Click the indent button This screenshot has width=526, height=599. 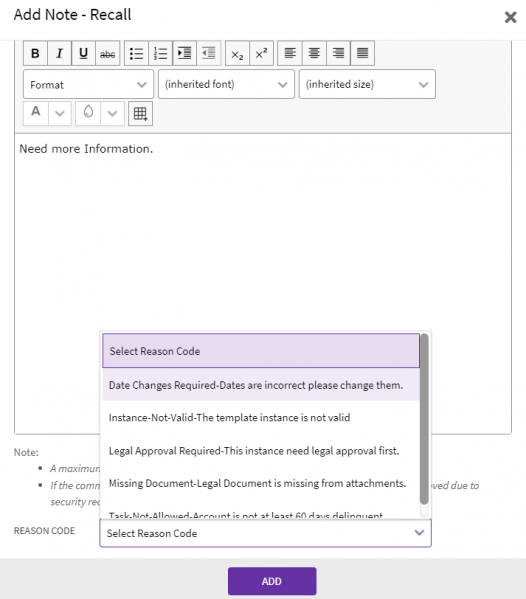(x=185, y=53)
